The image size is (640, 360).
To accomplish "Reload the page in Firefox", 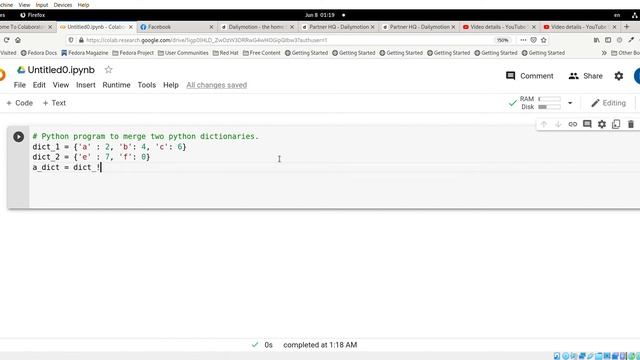I will click(x=6, y=40).
